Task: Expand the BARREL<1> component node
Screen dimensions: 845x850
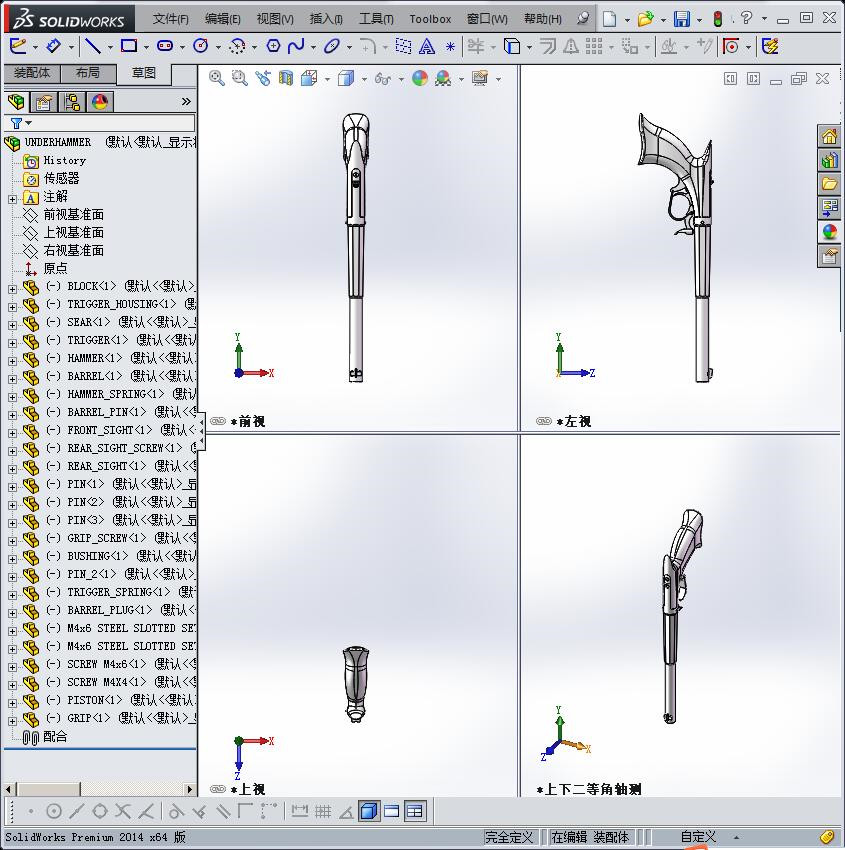Action: [12, 377]
